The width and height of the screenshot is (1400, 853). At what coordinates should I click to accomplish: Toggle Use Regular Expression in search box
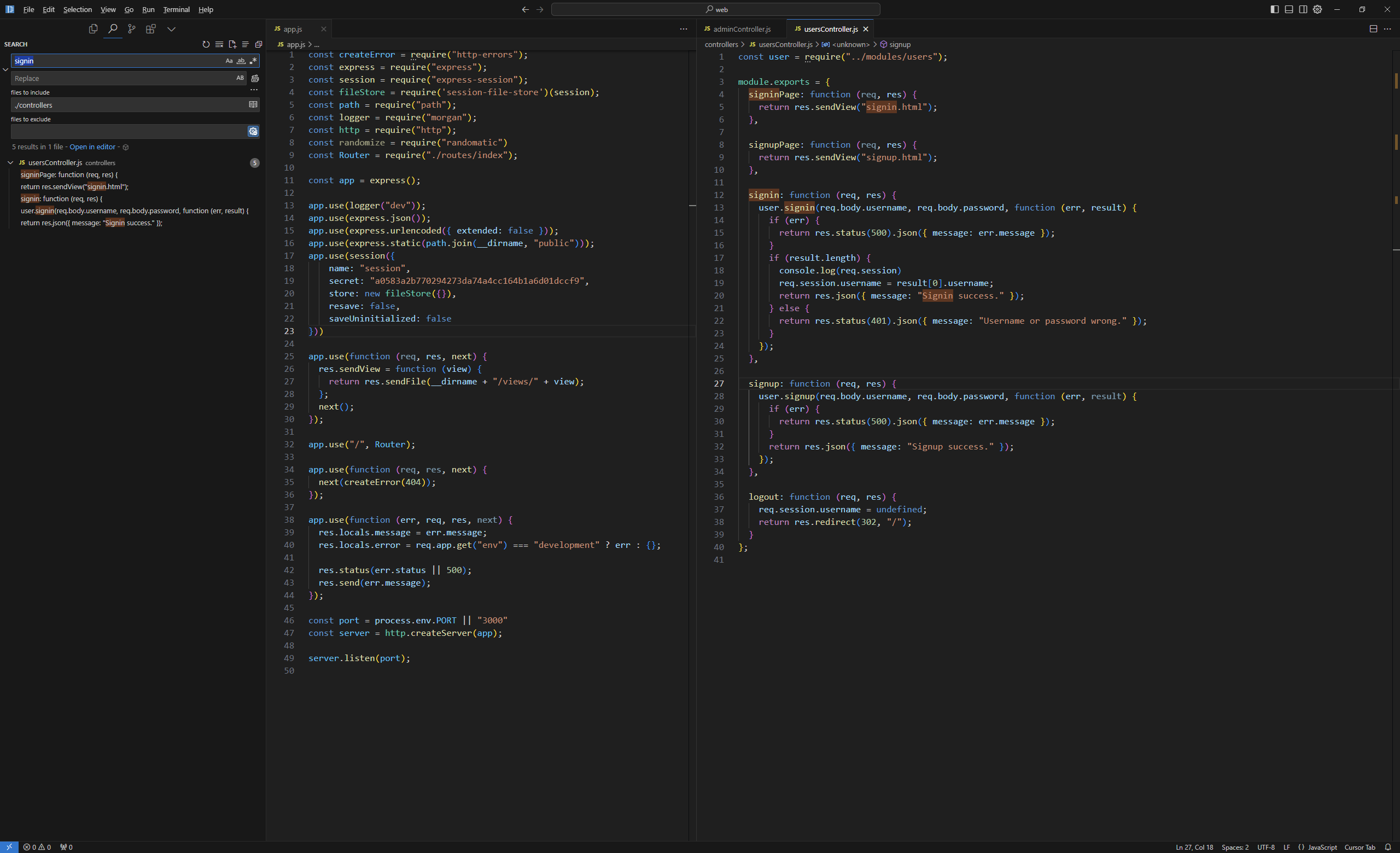click(253, 61)
